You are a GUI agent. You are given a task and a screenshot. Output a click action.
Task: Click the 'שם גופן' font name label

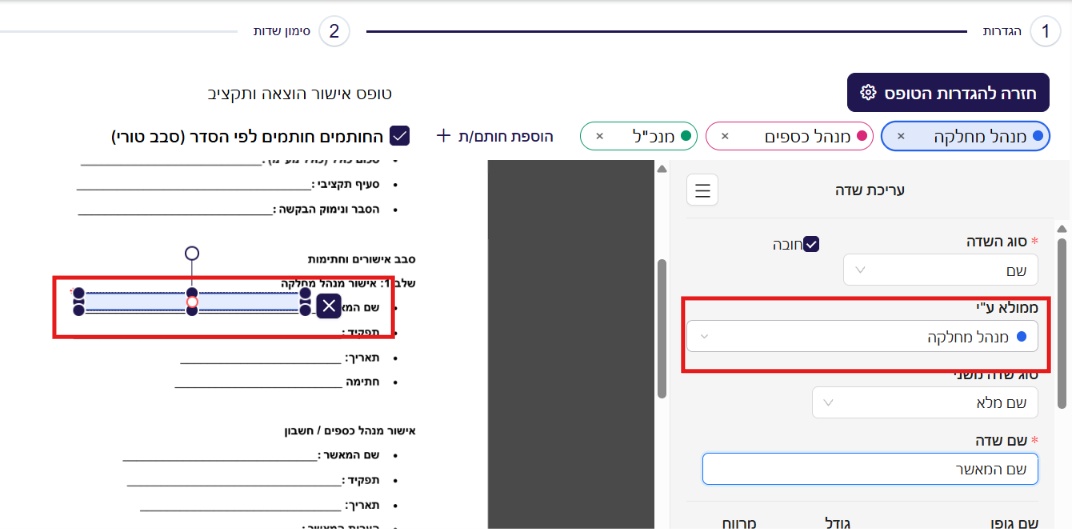pyautogui.click(x=1014, y=524)
